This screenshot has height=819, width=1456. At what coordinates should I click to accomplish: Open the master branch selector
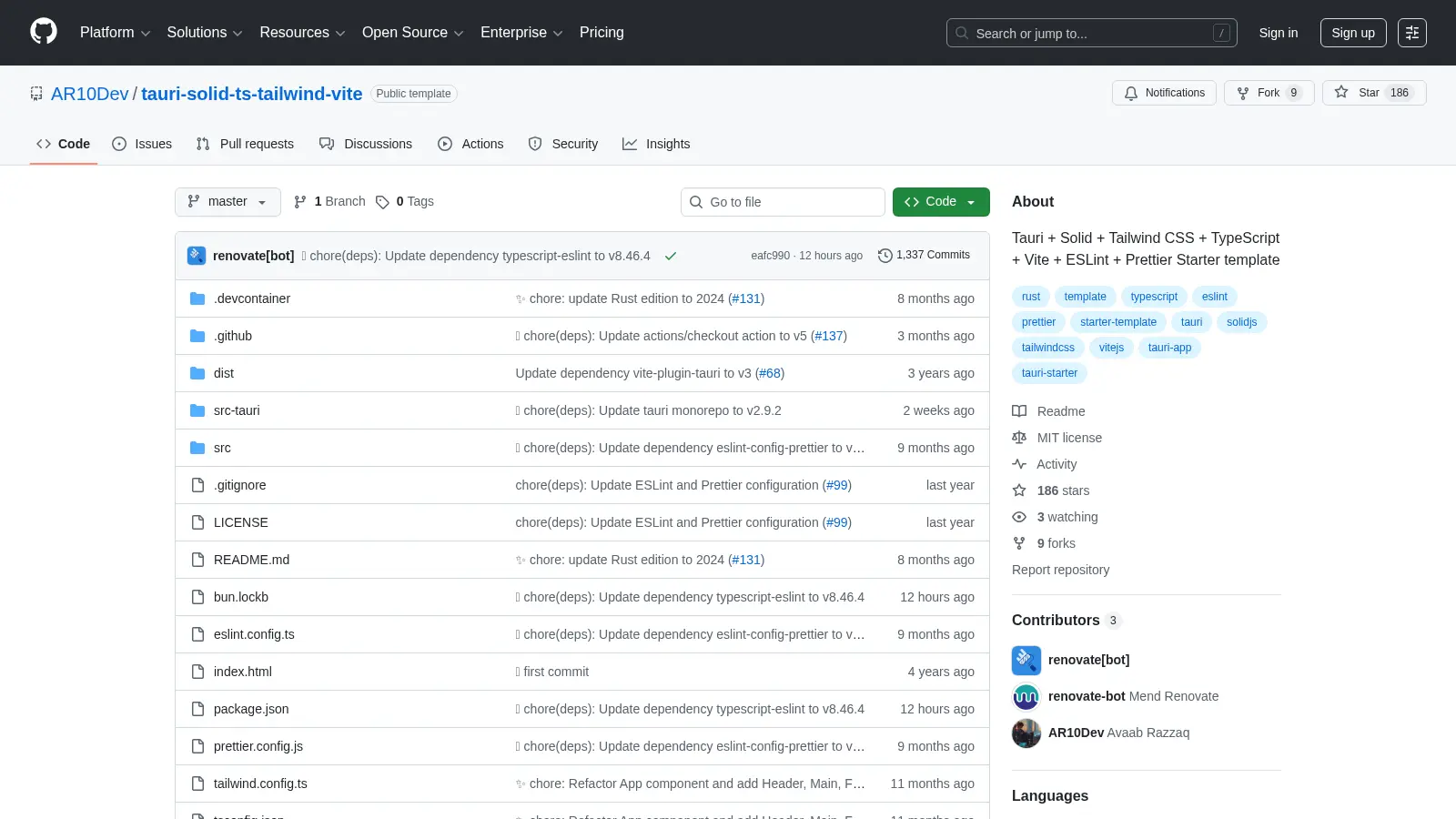click(227, 202)
